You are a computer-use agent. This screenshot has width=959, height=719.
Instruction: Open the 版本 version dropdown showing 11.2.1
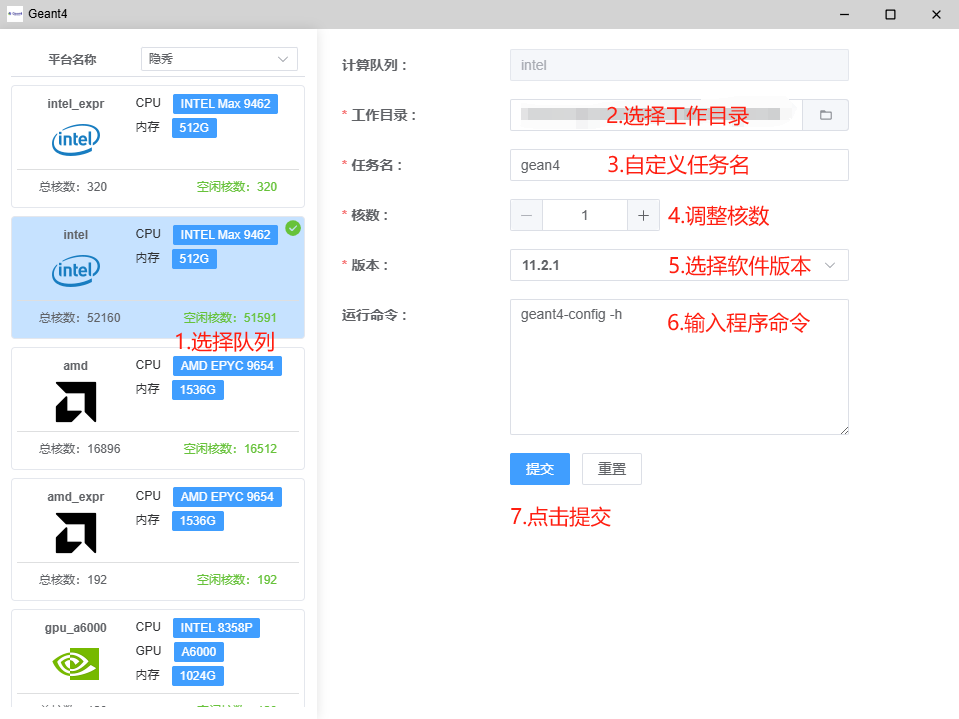tap(679, 265)
